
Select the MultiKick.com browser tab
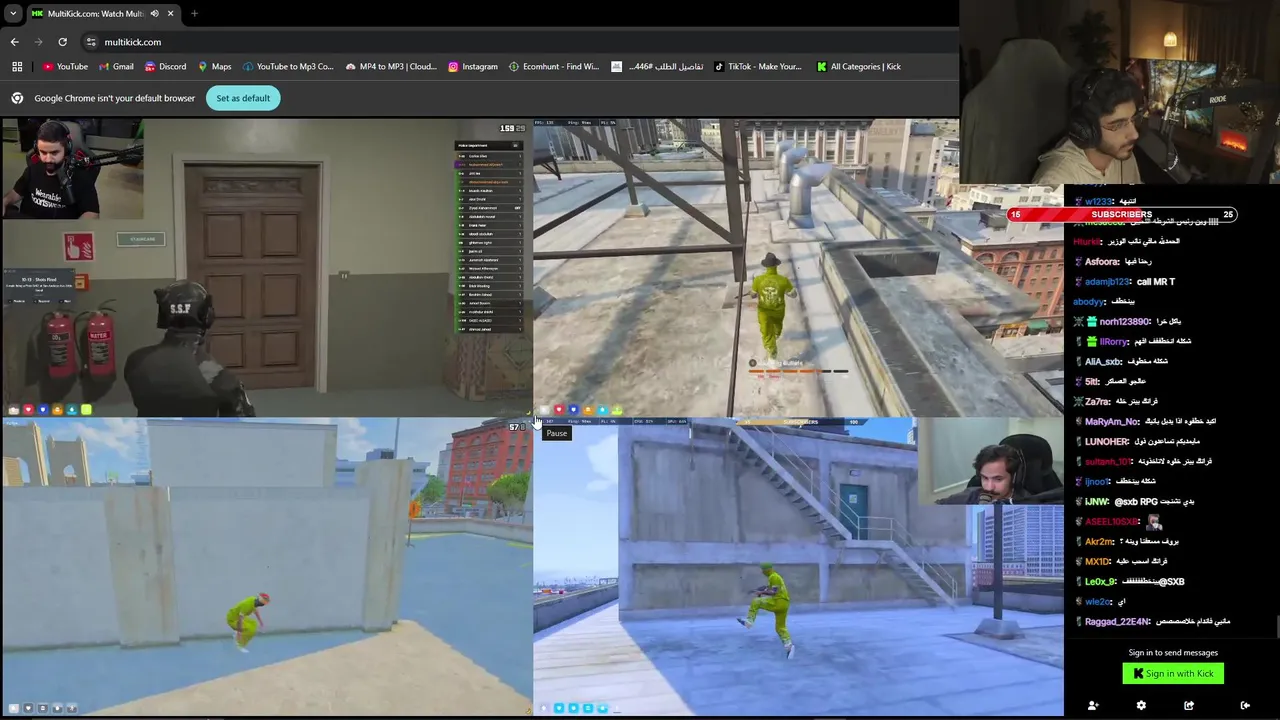pos(103,14)
